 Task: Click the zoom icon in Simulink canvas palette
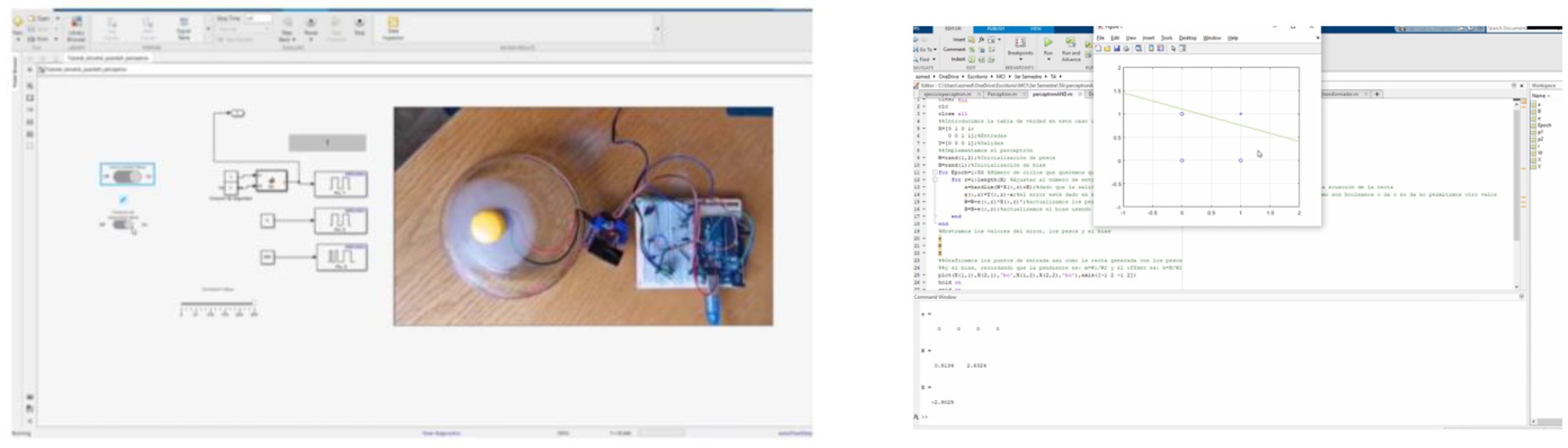(x=31, y=86)
